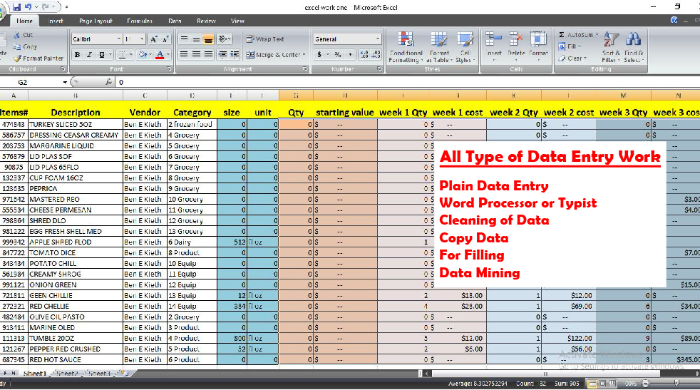Open Excel Help
Viewport: 700px width, 390px height.
pyautogui.click(x=674, y=20)
